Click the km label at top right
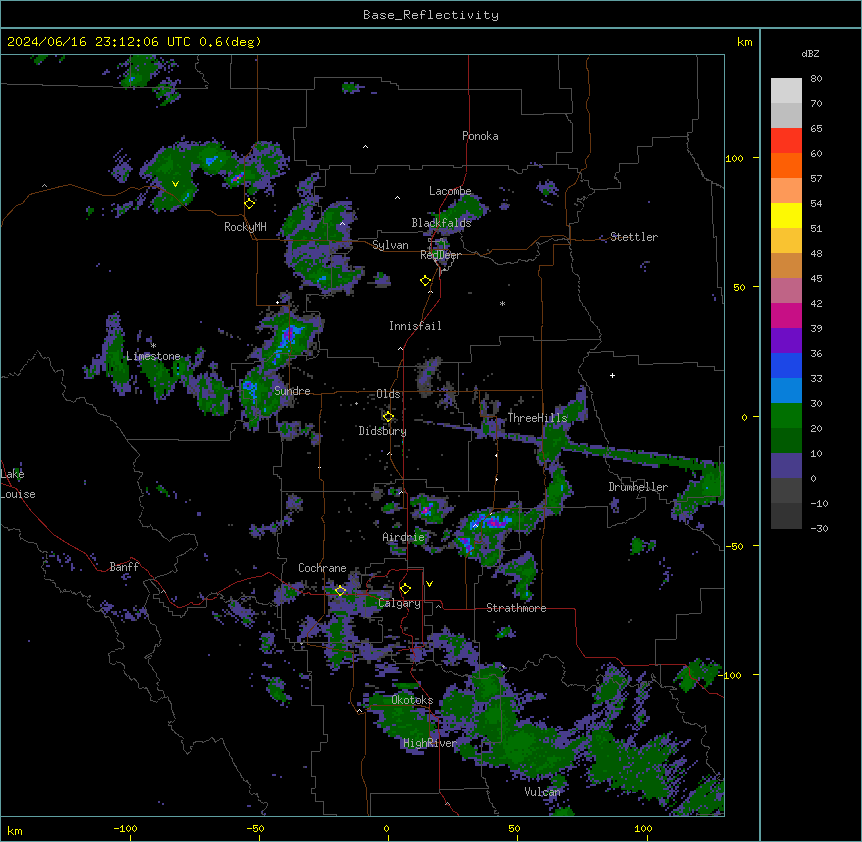This screenshot has height=842, width=862. point(745,42)
